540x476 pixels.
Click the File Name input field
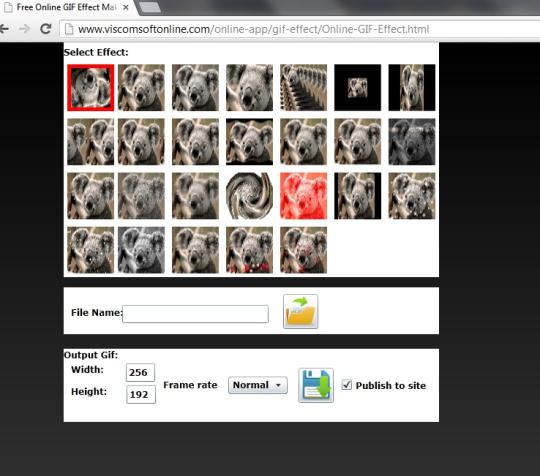coord(195,314)
